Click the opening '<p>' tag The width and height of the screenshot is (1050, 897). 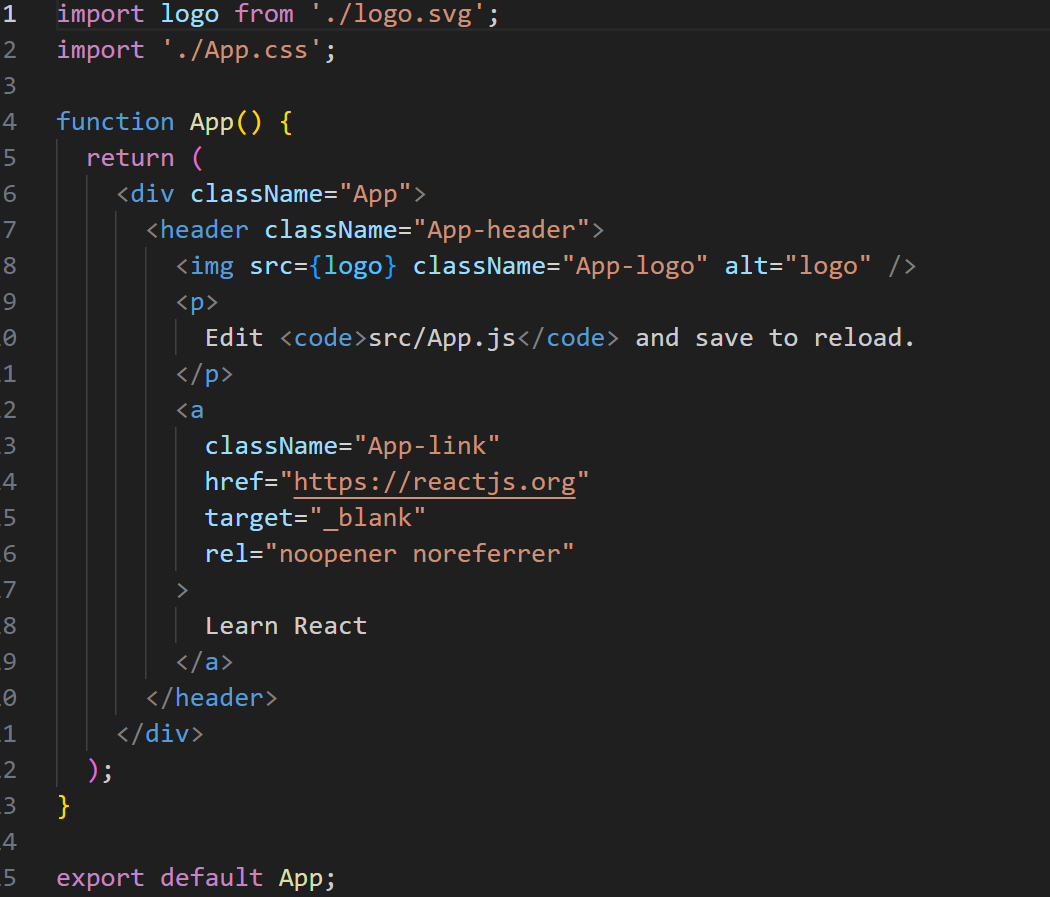tap(197, 303)
